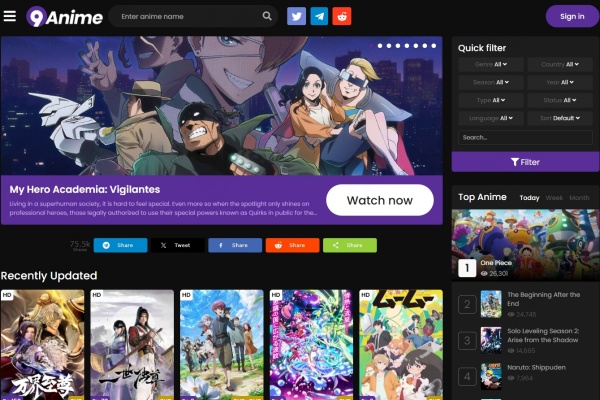Image resolution: width=600 pixels, height=400 pixels.
Task: Open the Language All dropdown
Action: [491, 118]
